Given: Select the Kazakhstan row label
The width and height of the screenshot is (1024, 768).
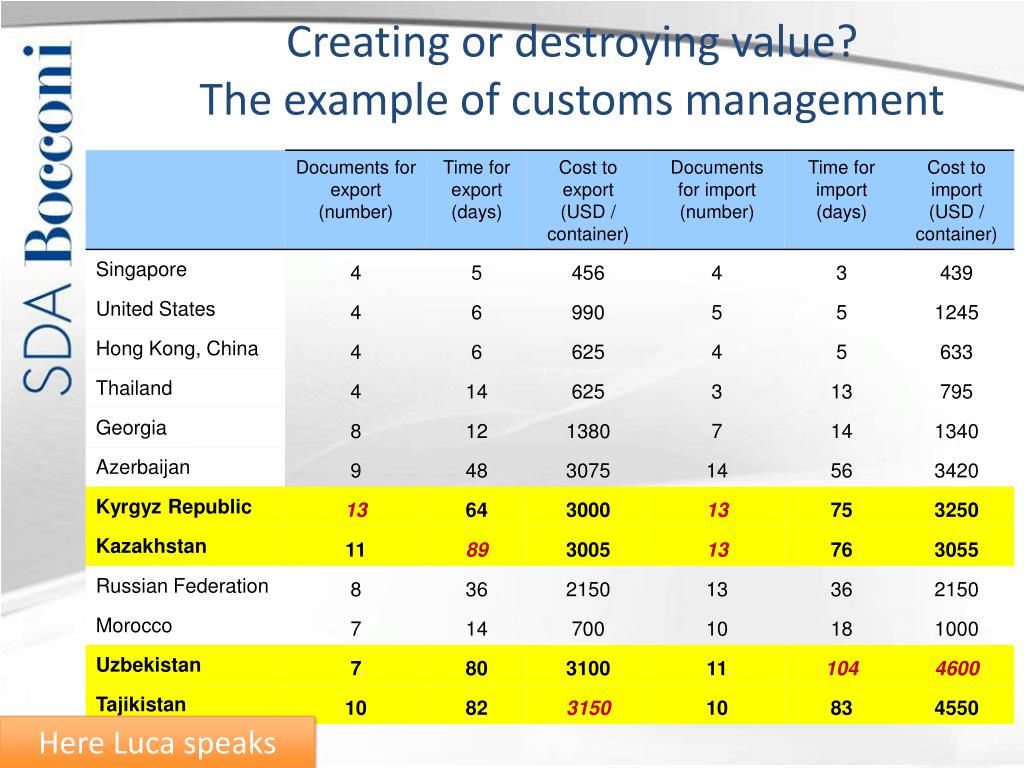Looking at the screenshot, I should (x=151, y=546).
